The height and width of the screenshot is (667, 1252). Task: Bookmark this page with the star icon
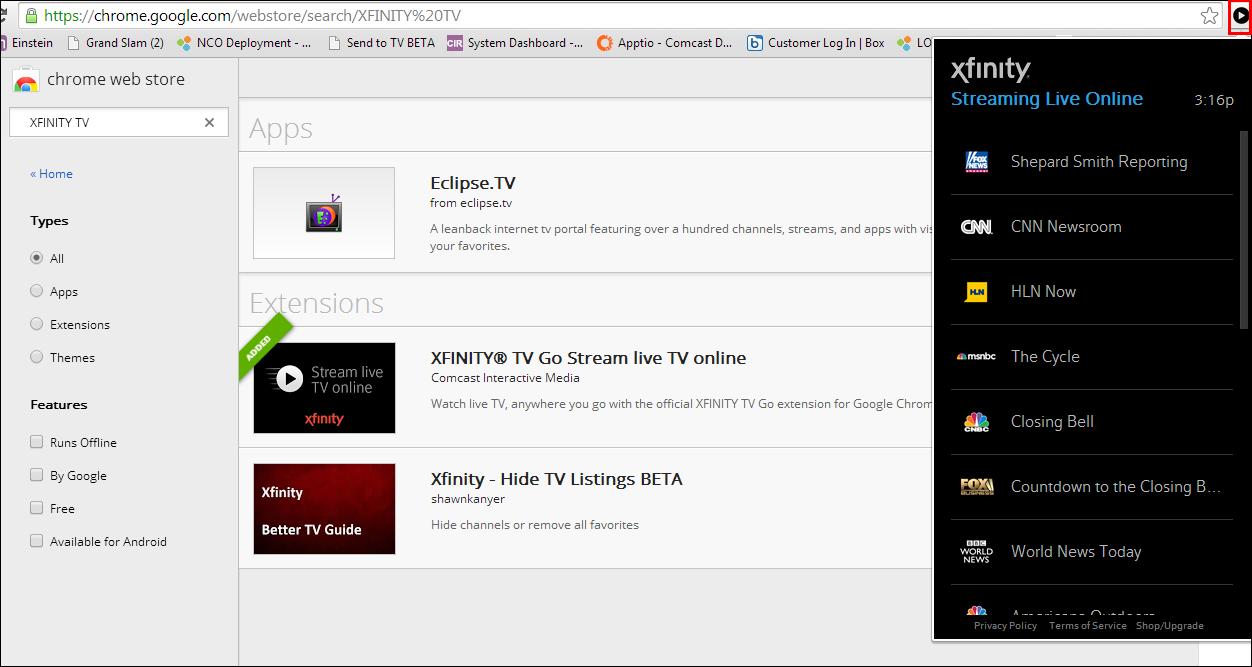tap(1210, 16)
